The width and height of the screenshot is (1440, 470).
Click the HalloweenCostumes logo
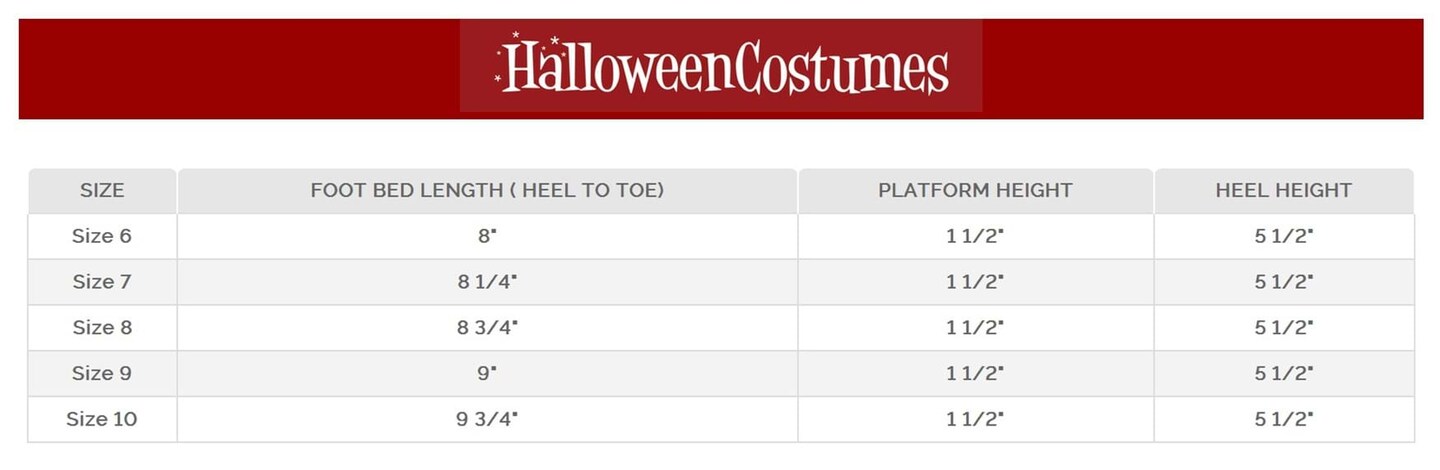click(721, 68)
